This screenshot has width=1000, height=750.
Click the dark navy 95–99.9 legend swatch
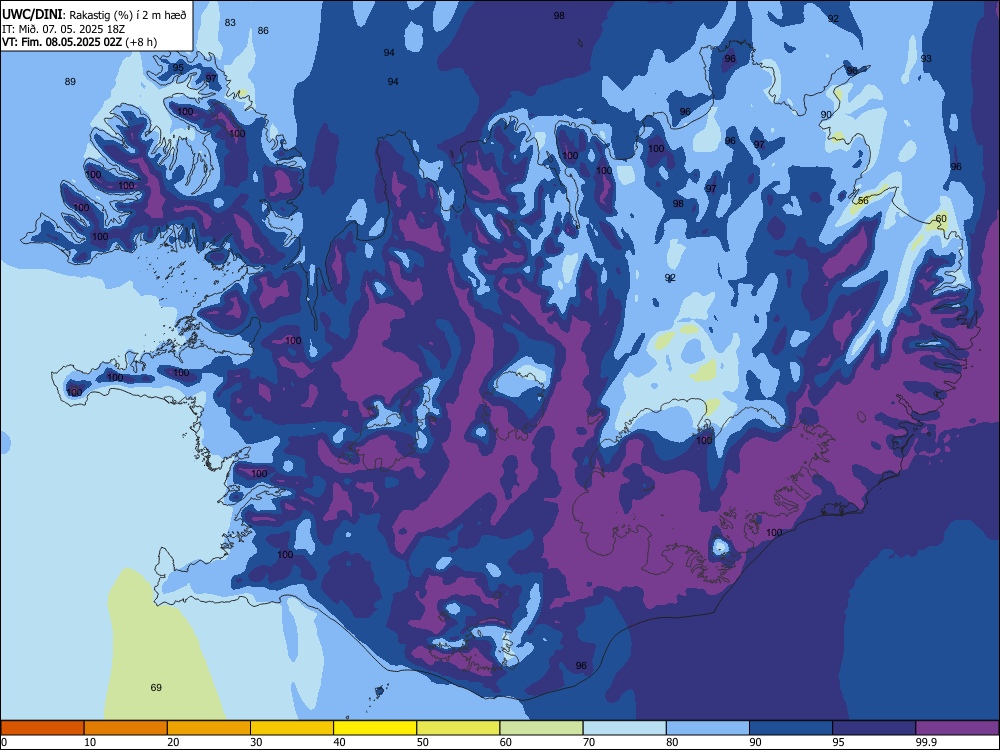point(874,728)
